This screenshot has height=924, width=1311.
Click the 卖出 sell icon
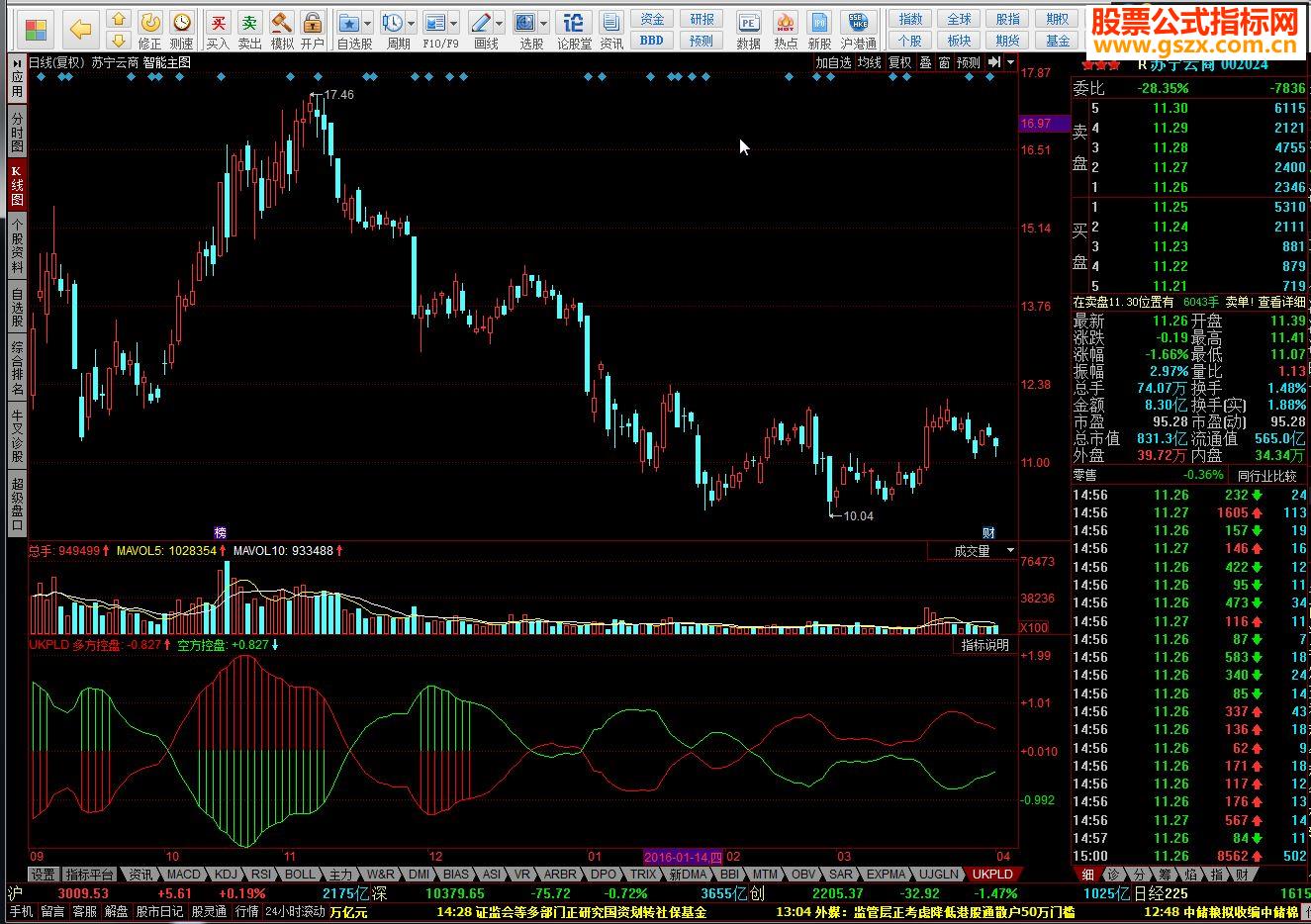pos(250,30)
